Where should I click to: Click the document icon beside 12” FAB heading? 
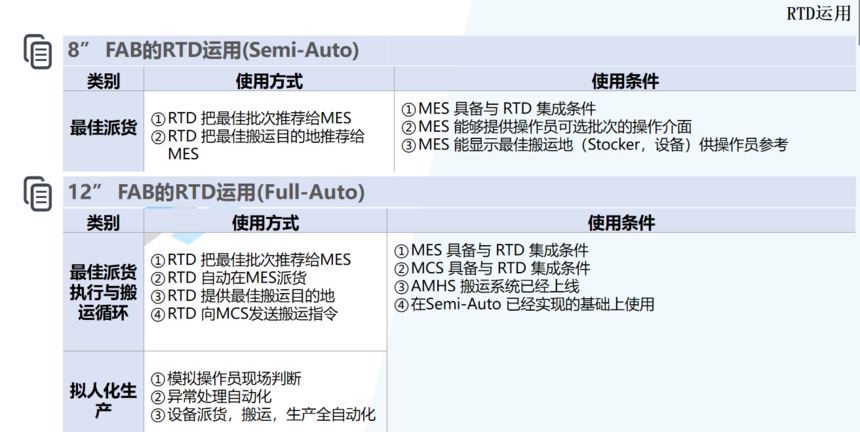tap(38, 194)
